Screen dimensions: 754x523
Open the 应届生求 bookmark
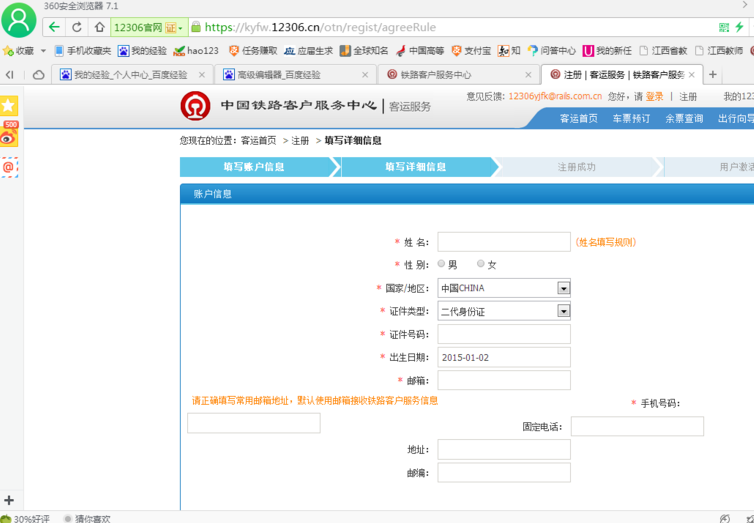click(x=308, y=50)
